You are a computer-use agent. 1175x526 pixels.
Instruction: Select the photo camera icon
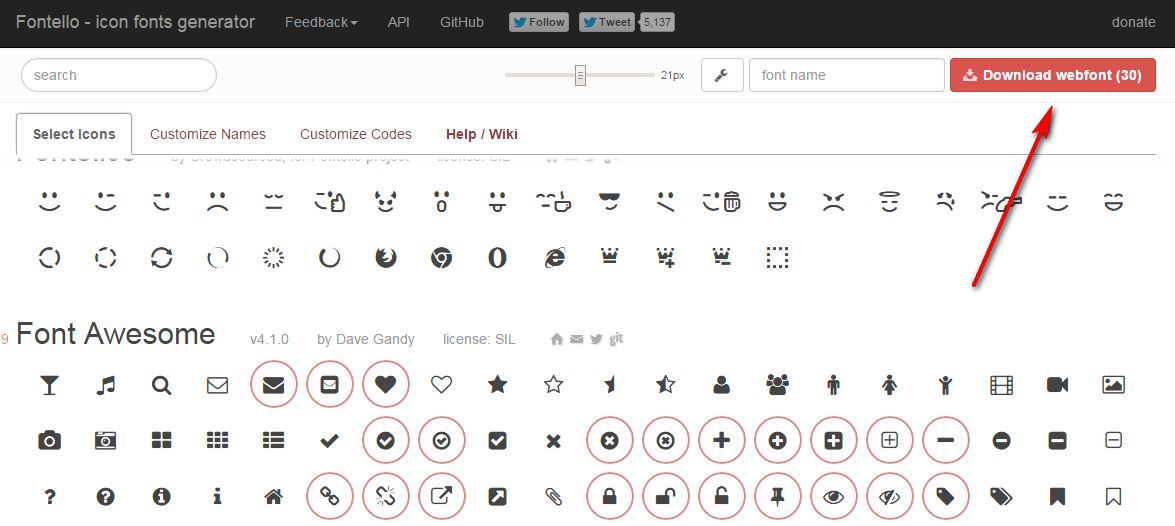pos(49,441)
